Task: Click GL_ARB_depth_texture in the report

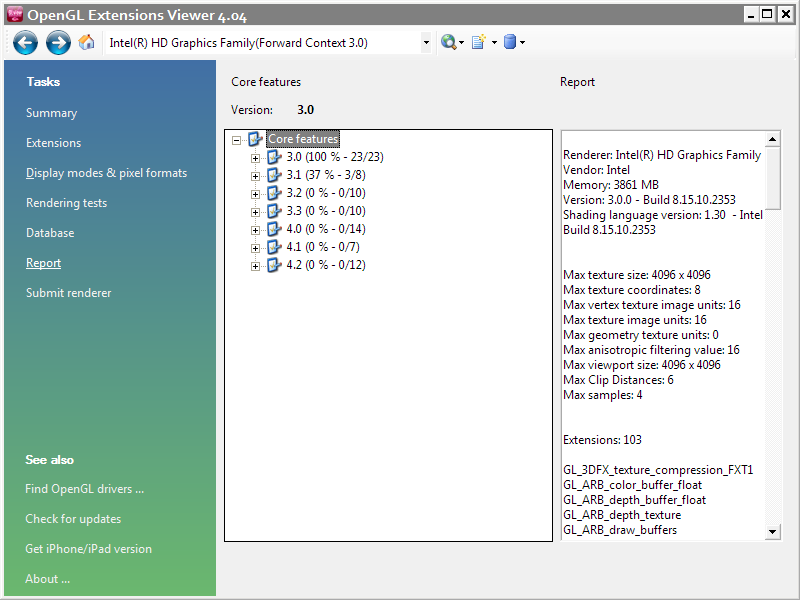Action: 622,515
